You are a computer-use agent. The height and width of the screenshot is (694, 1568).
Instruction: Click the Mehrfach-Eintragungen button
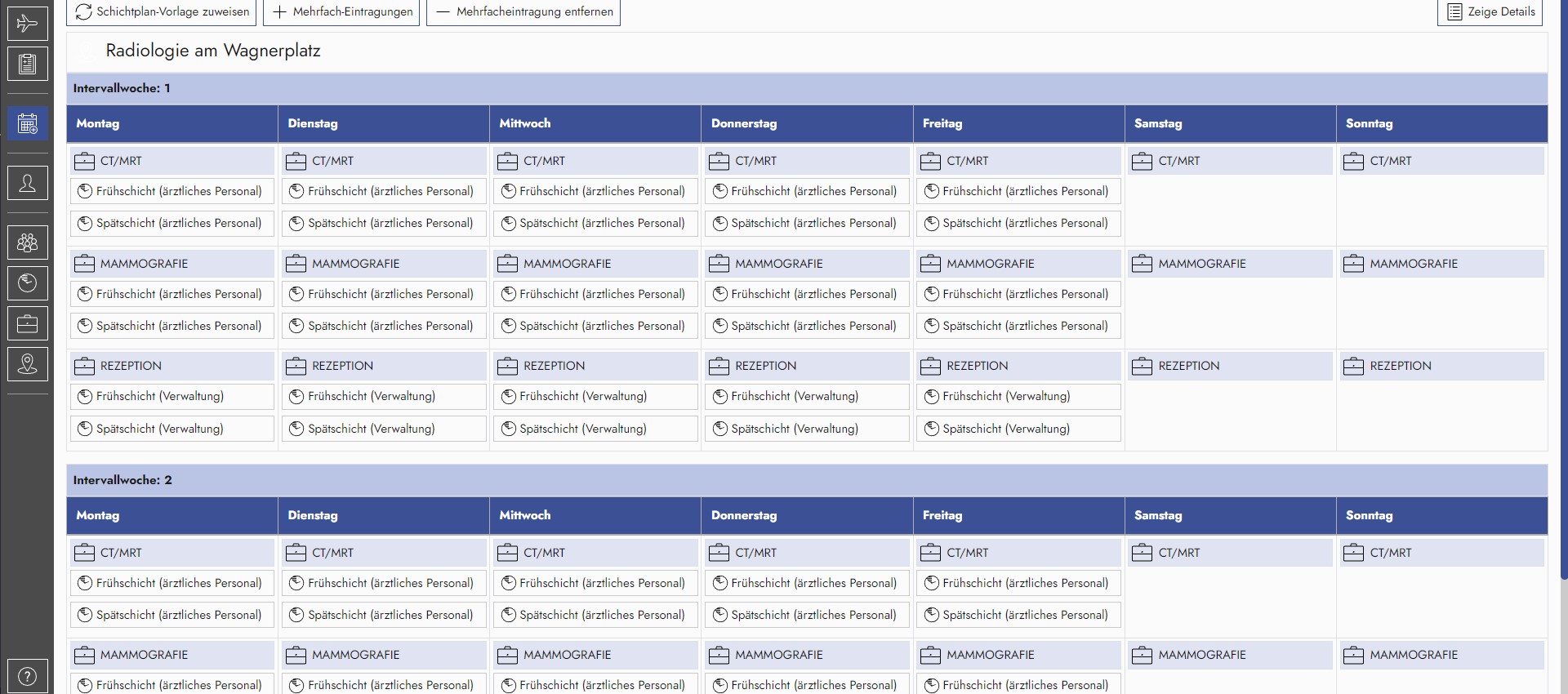tap(341, 11)
